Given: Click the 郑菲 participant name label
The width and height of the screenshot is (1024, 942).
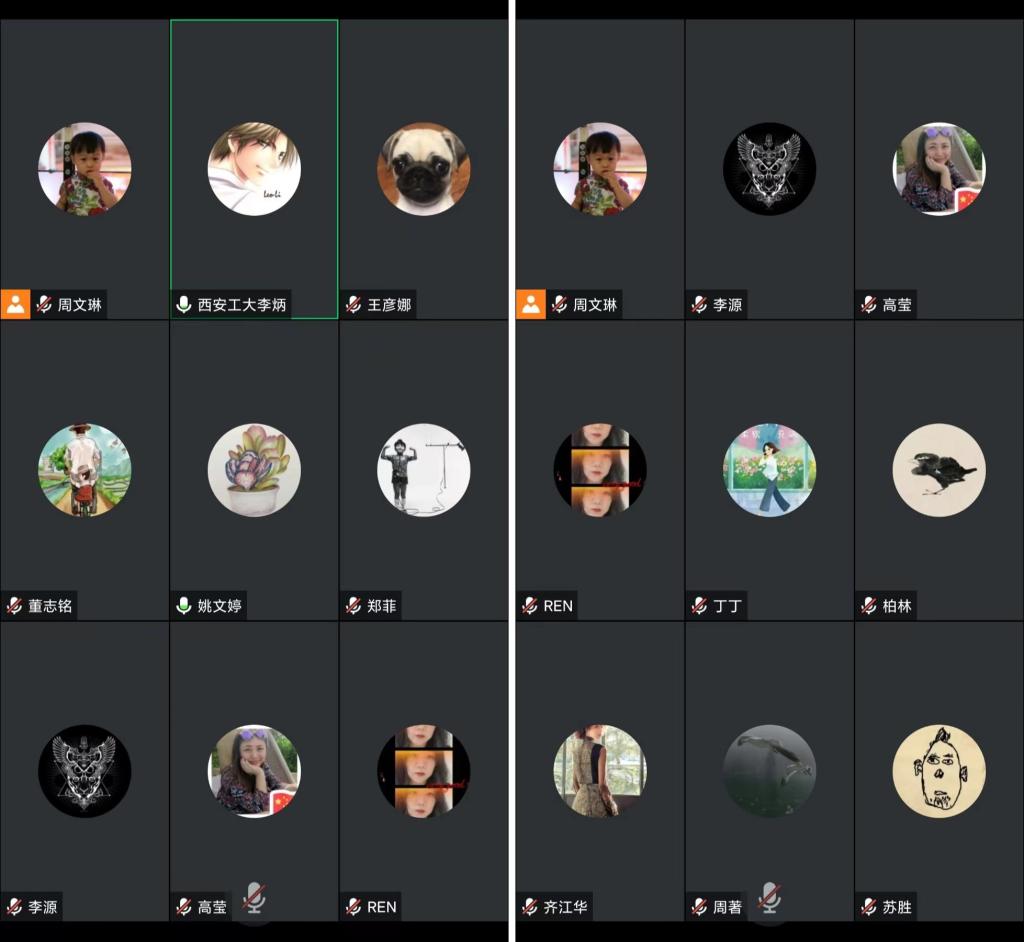Looking at the screenshot, I should click(x=381, y=606).
